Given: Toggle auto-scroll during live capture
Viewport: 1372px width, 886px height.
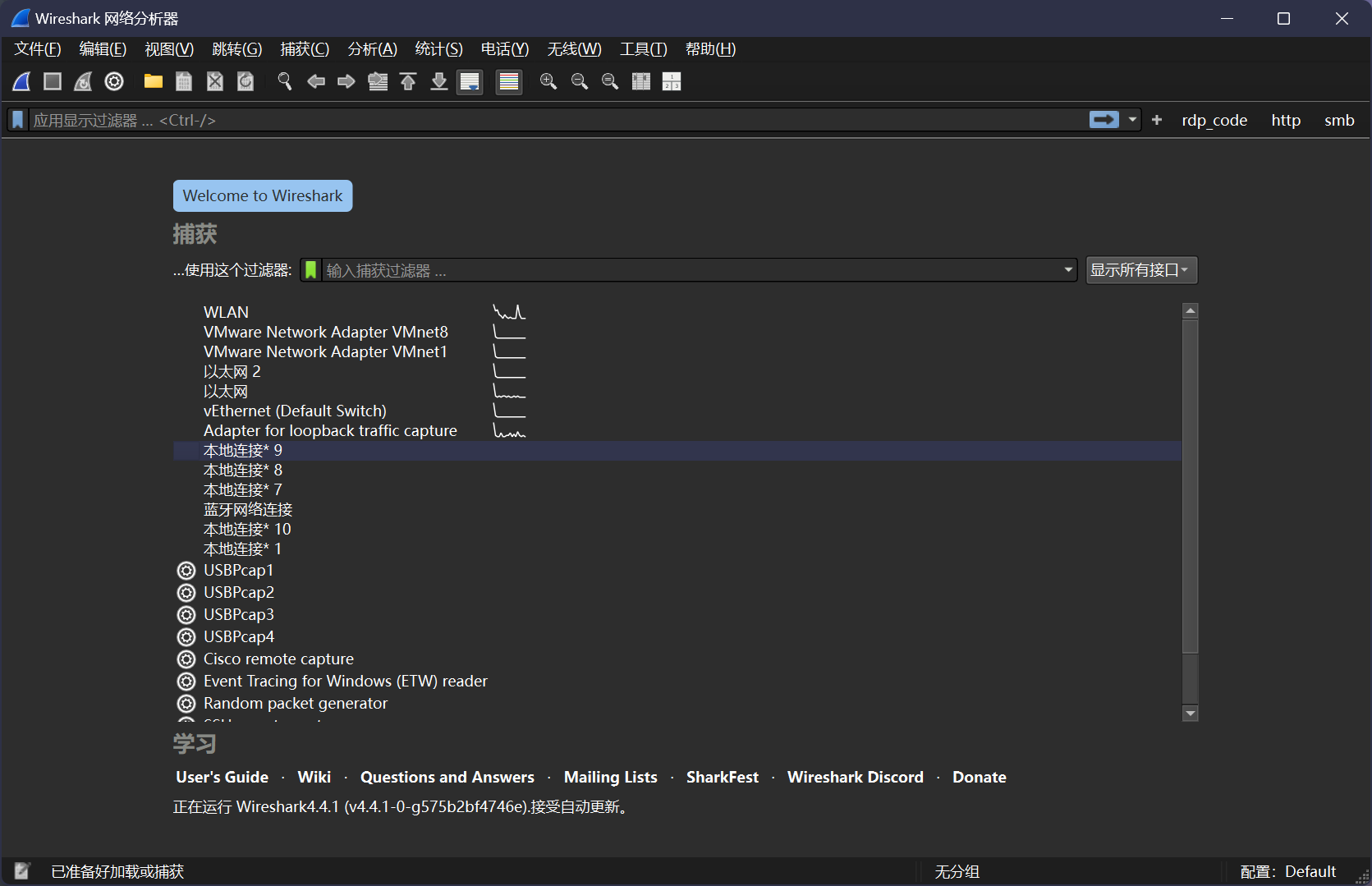Looking at the screenshot, I should tap(470, 81).
